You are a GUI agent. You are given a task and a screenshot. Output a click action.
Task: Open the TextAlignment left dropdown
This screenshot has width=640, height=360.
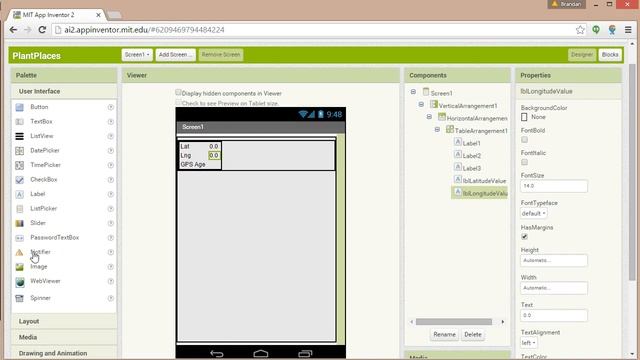(x=529, y=343)
